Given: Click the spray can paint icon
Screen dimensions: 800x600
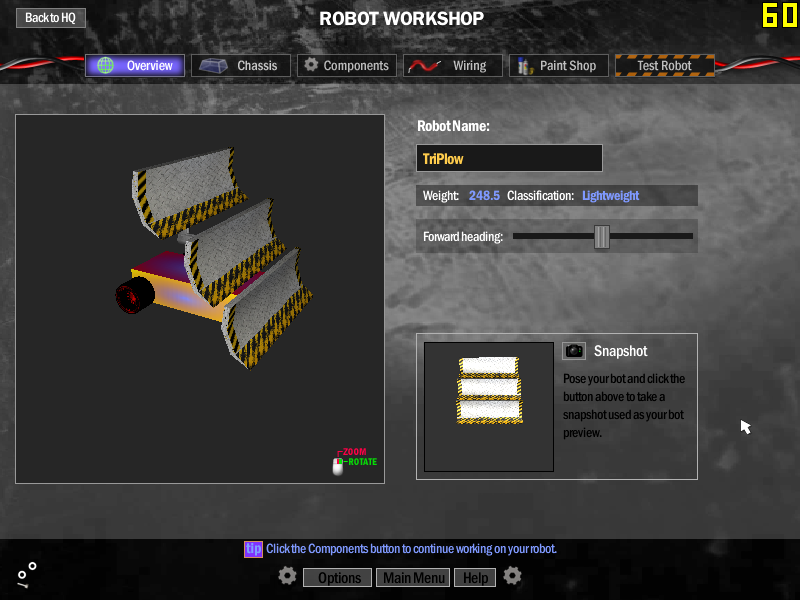Looking at the screenshot, I should (x=524, y=66).
